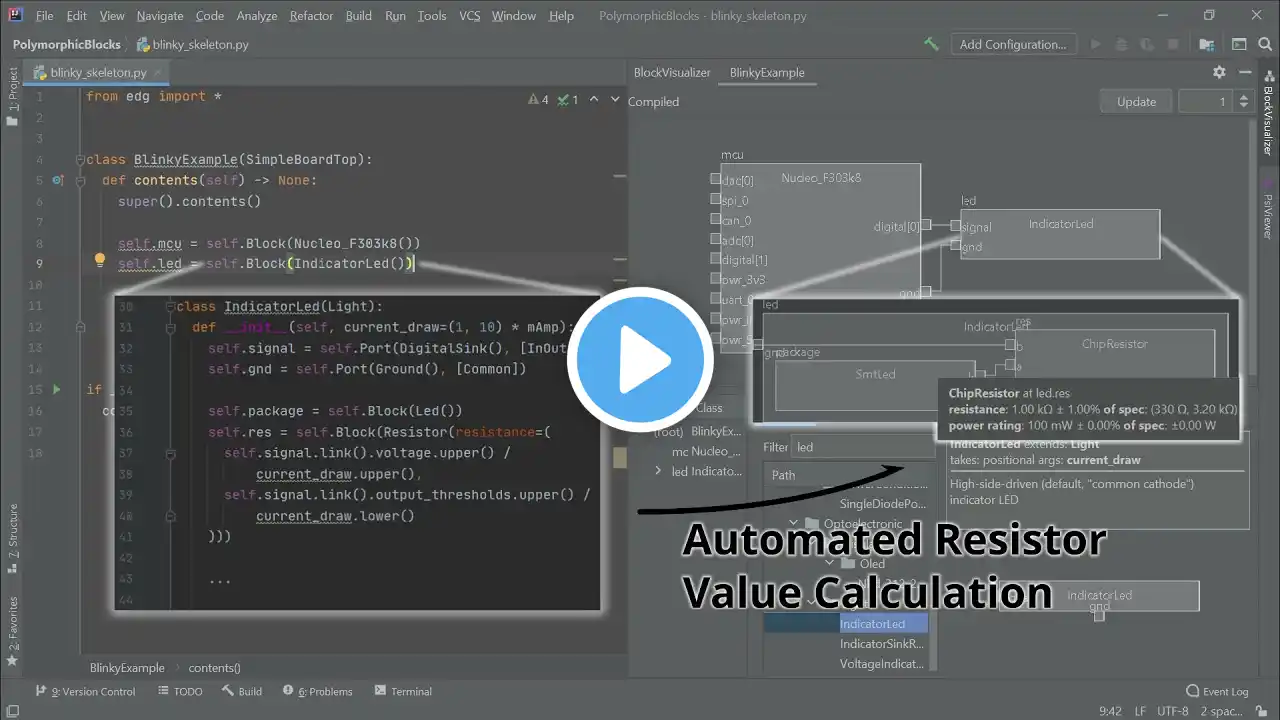The width and height of the screenshot is (1280, 720).
Task: Play the video with the blue play button
Action: click(x=640, y=360)
